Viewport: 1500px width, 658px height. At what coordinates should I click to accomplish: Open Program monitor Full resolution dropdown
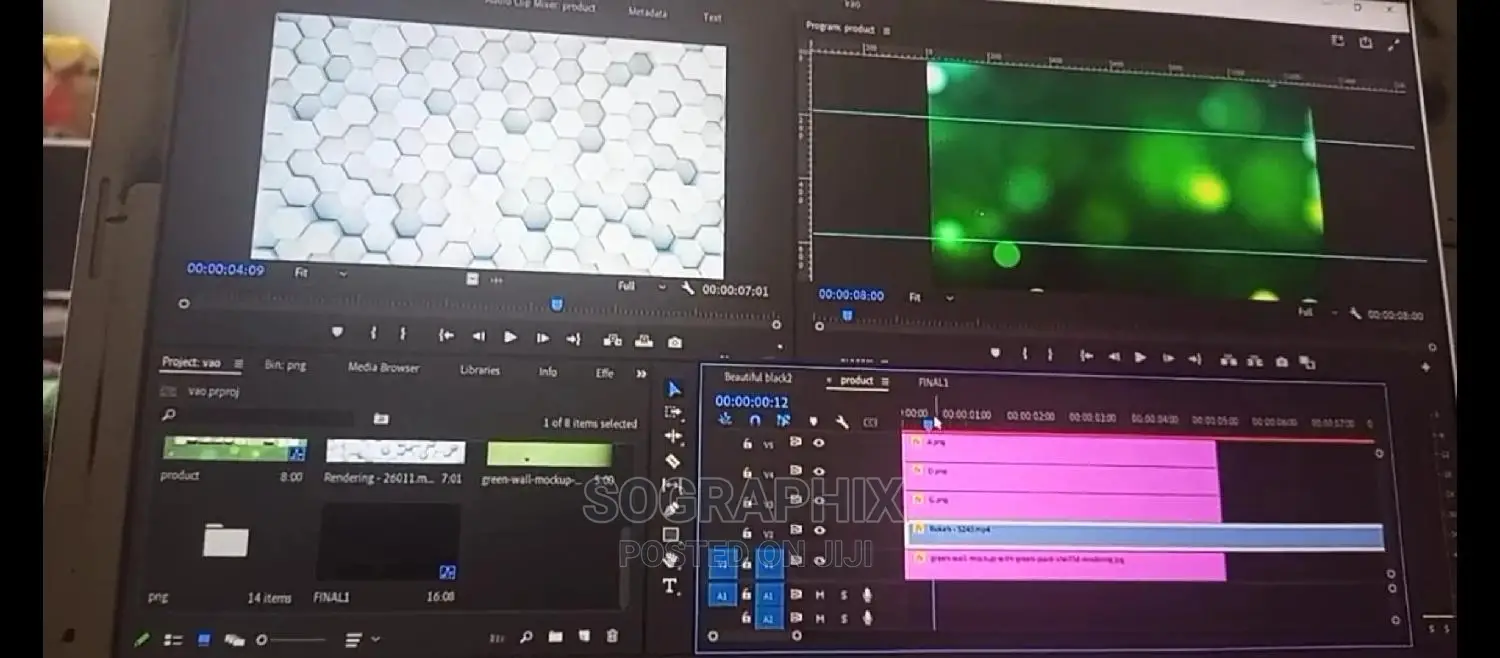point(1318,312)
